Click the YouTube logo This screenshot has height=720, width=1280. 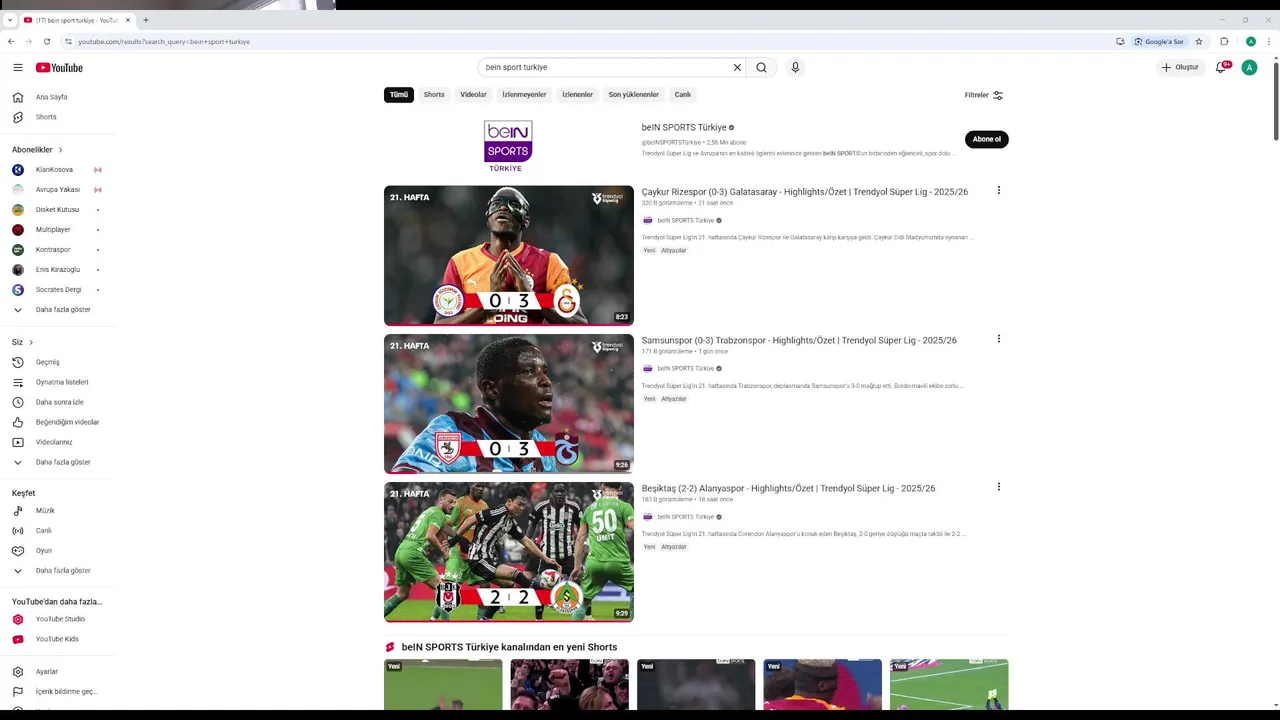pyautogui.click(x=59, y=67)
